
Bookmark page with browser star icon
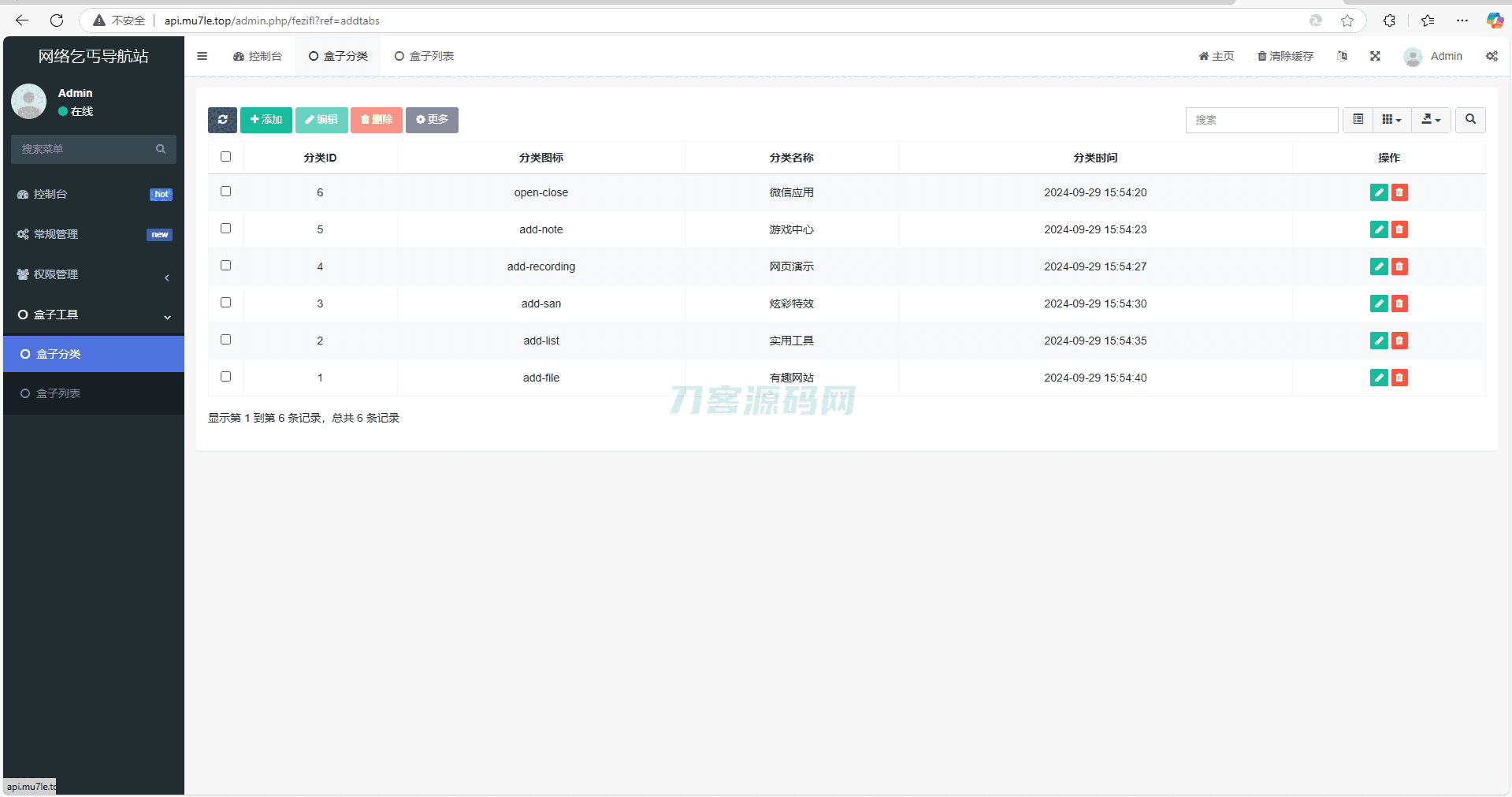point(1347,20)
